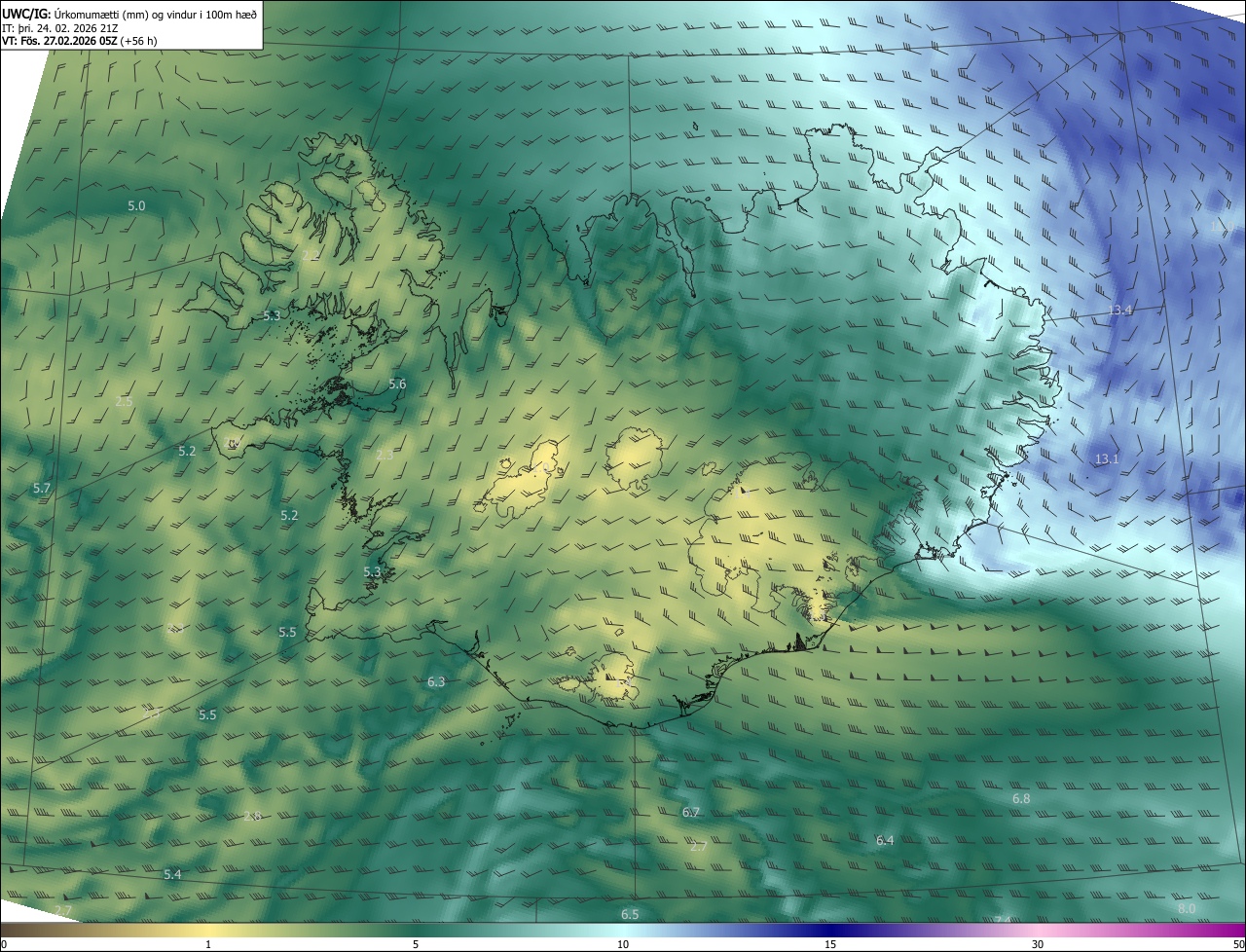Click the 13.4 value label on map

click(1120, 311)
